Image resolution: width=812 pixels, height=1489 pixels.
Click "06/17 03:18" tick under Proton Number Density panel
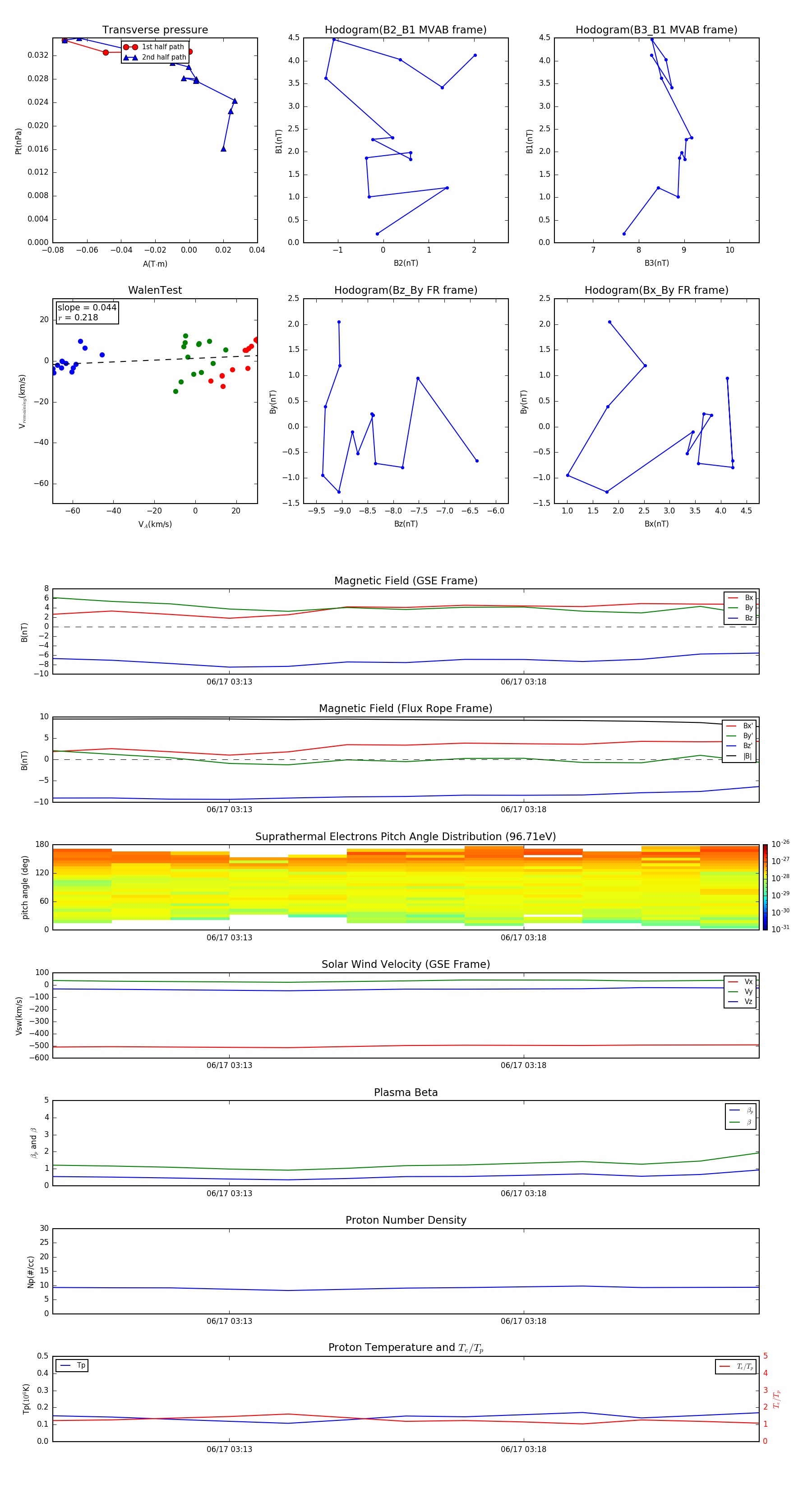click(x=524, y=1321)
